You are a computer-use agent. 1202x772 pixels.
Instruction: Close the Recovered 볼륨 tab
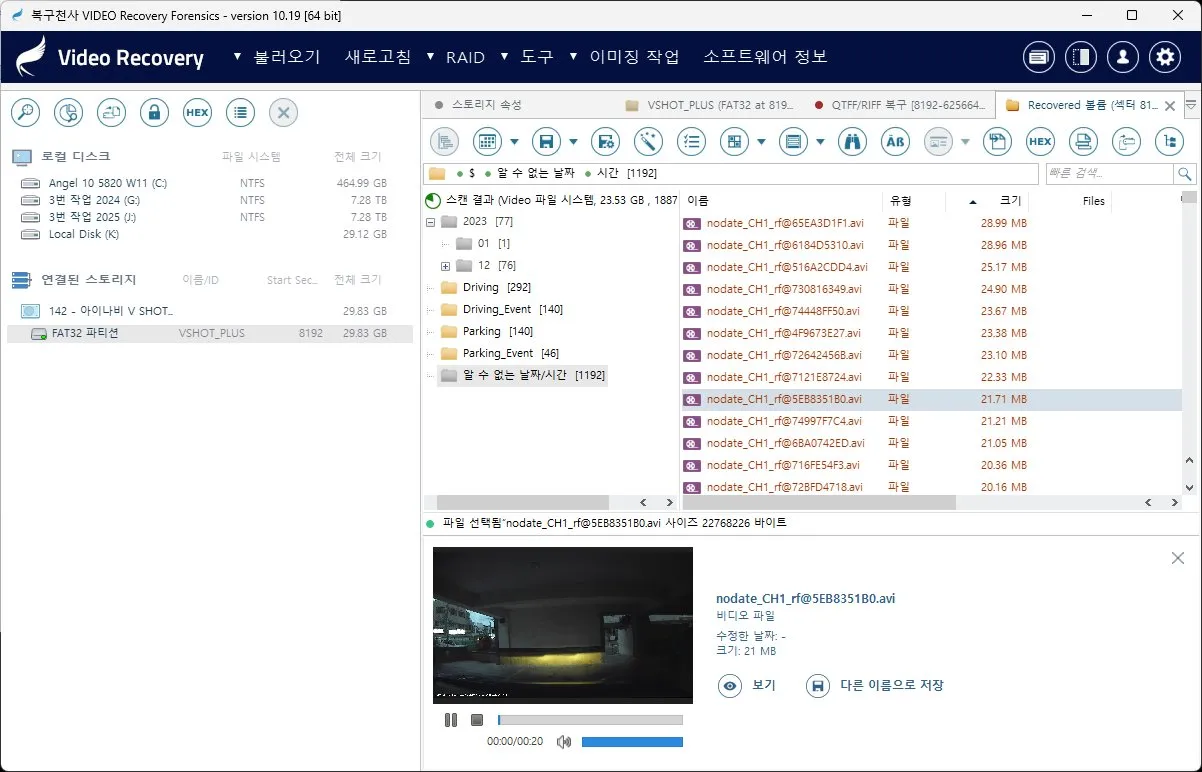point(1172,105)
